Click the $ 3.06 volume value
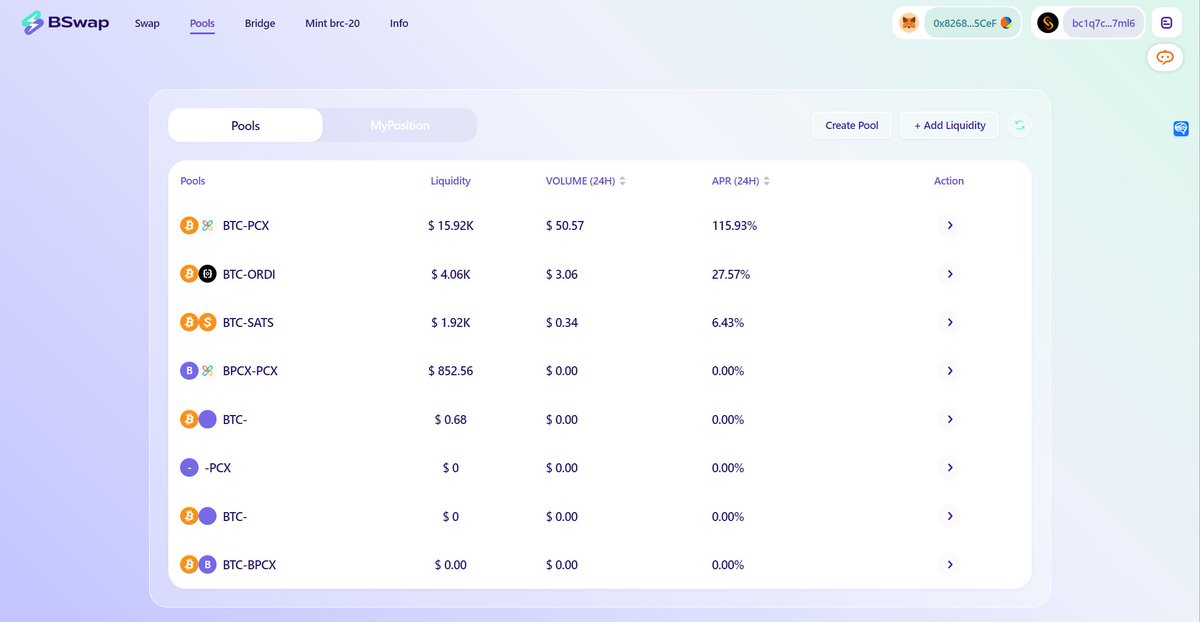 (562, 274)
